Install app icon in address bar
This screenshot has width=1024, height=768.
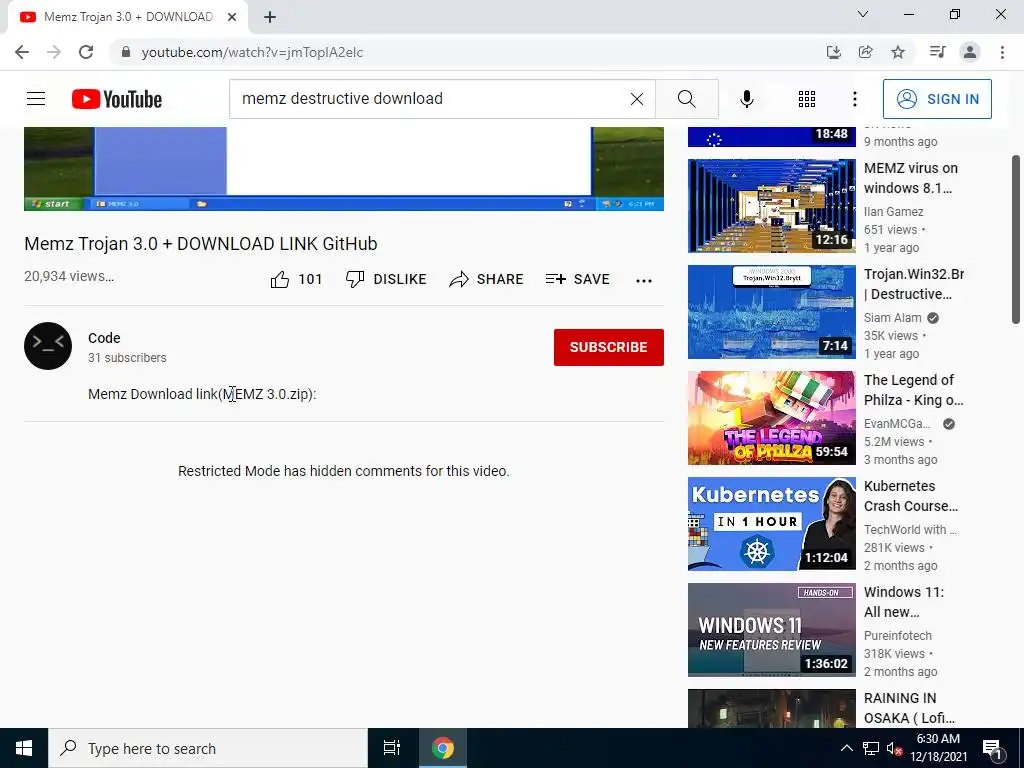coord(833,52)
